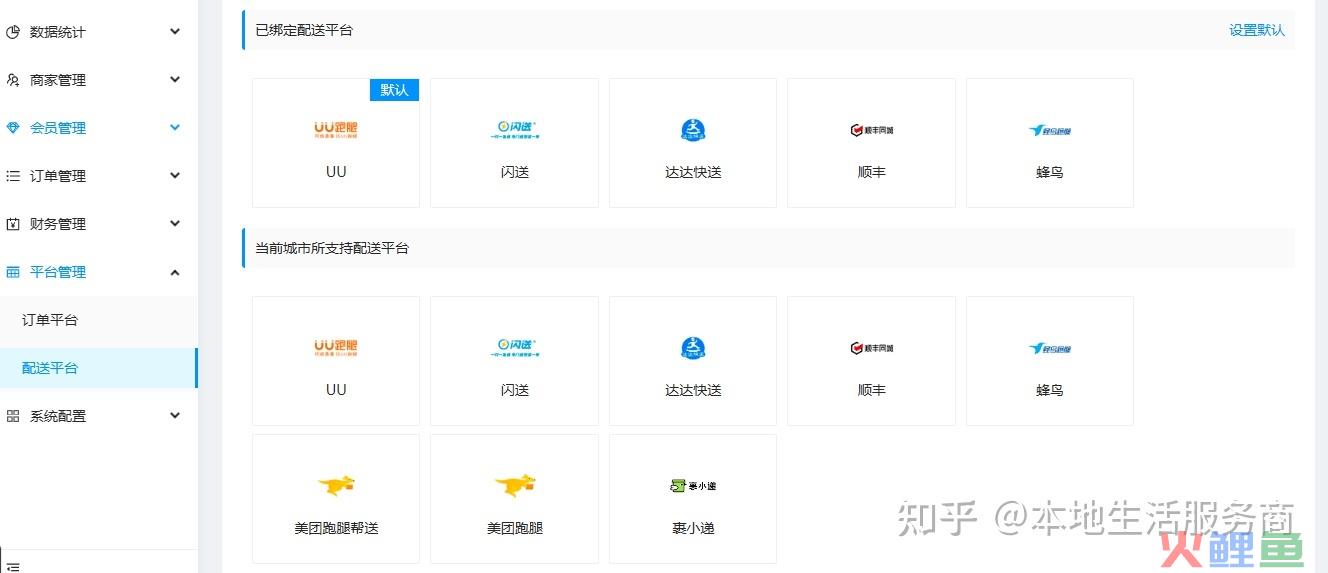Collapse 平台管理 menu chevron

(175, 272)
